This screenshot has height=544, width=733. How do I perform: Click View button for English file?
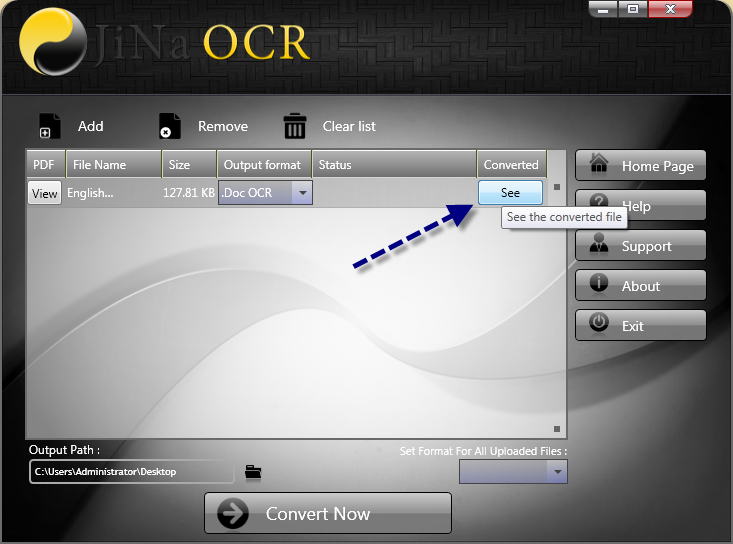[x=44, y=193]
